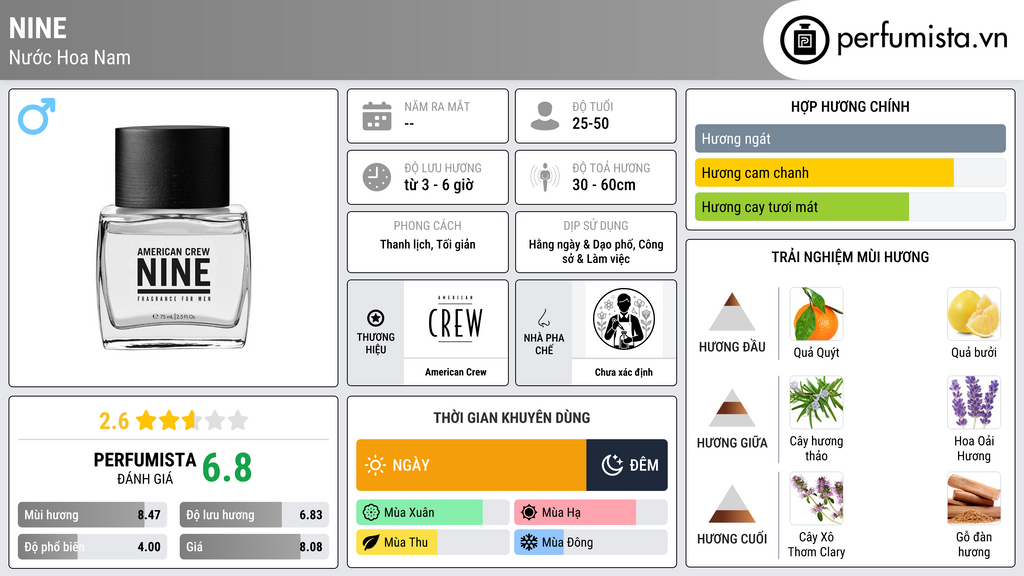Click the nose icon above Nhà pha chế
The width and height of the screenshot is (1024, 576).
point(543,318)
